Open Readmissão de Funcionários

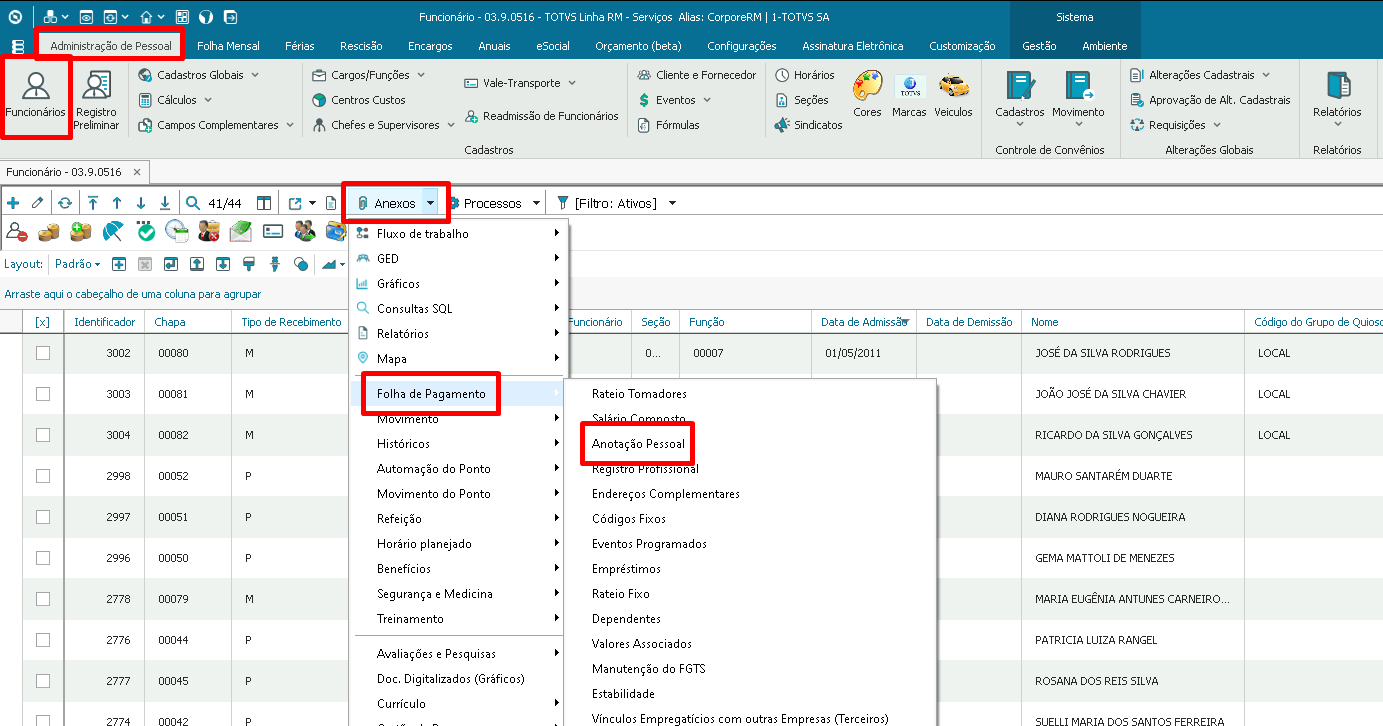(x=541, y=116)
